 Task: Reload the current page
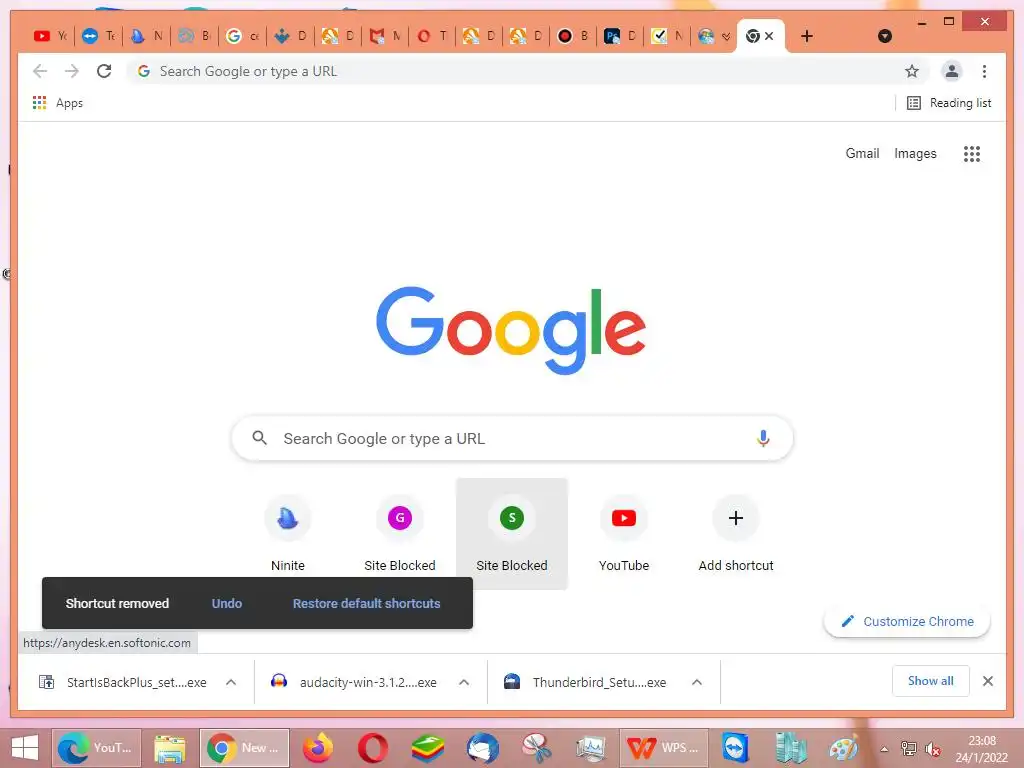point(104,71)
